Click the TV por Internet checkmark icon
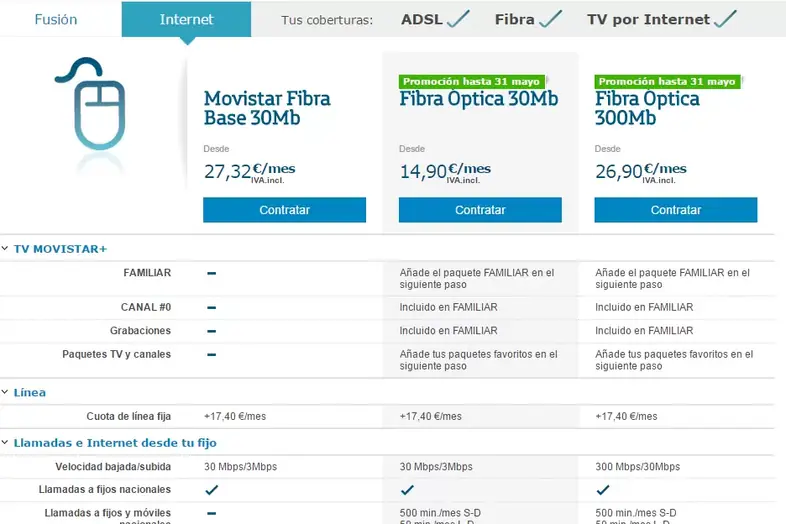 pyautogui.click(x=725, y=19)
